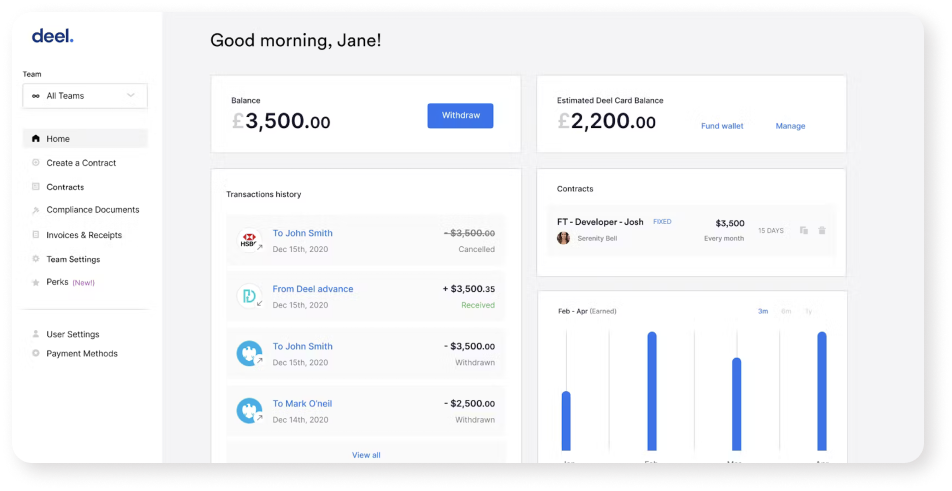952x491 pixels.
Task: Click the deel logo
Action: point(52,36)
